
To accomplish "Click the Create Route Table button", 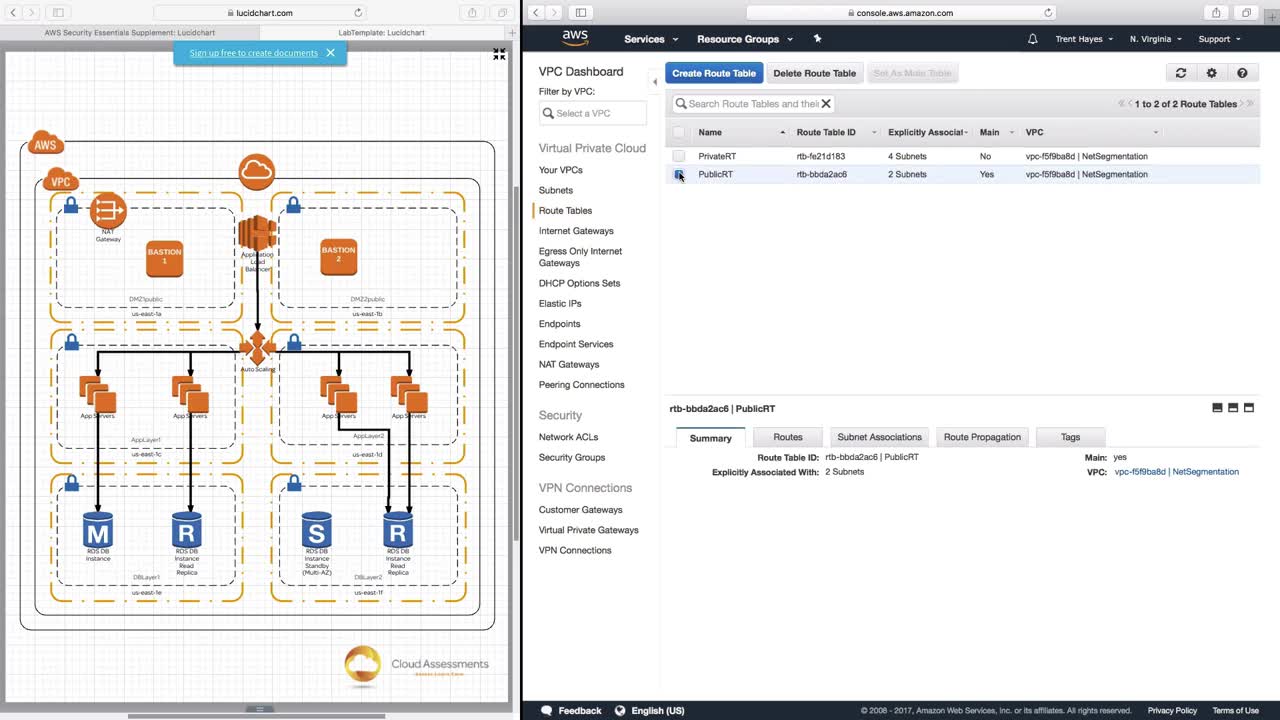I will click(x=714, y=73).
